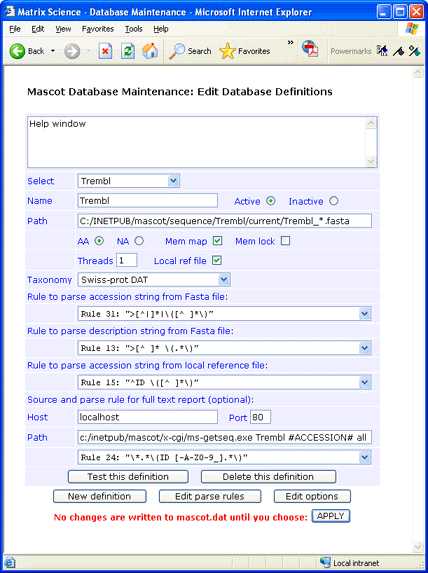
Task: Select the NA radio button
Action: (139, 241)
